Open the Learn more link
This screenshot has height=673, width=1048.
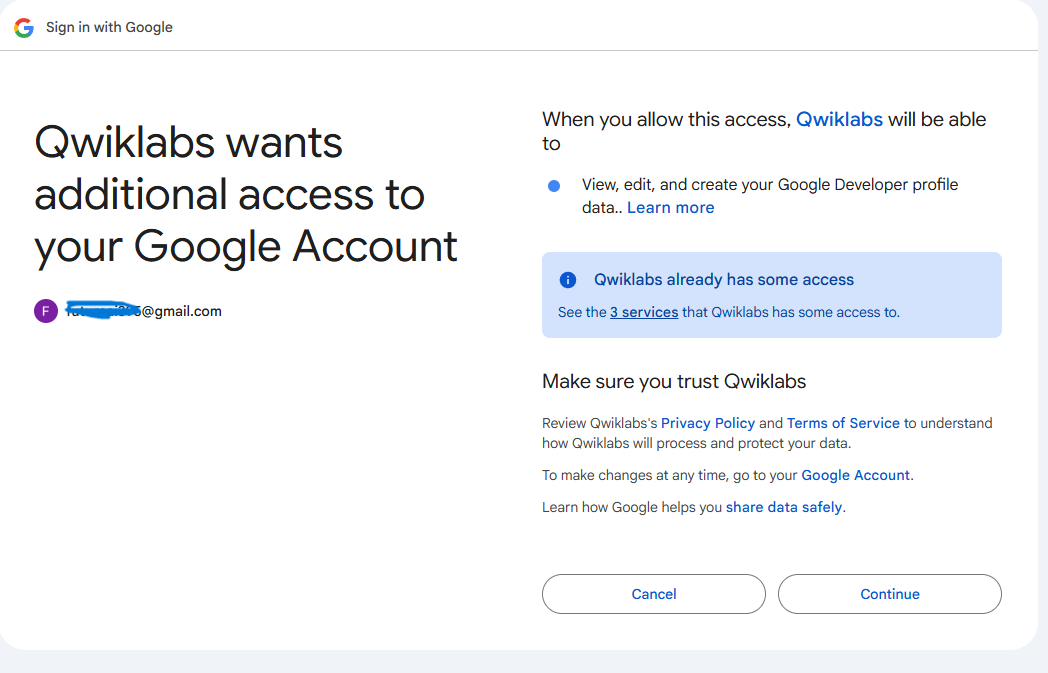point(670,208)
